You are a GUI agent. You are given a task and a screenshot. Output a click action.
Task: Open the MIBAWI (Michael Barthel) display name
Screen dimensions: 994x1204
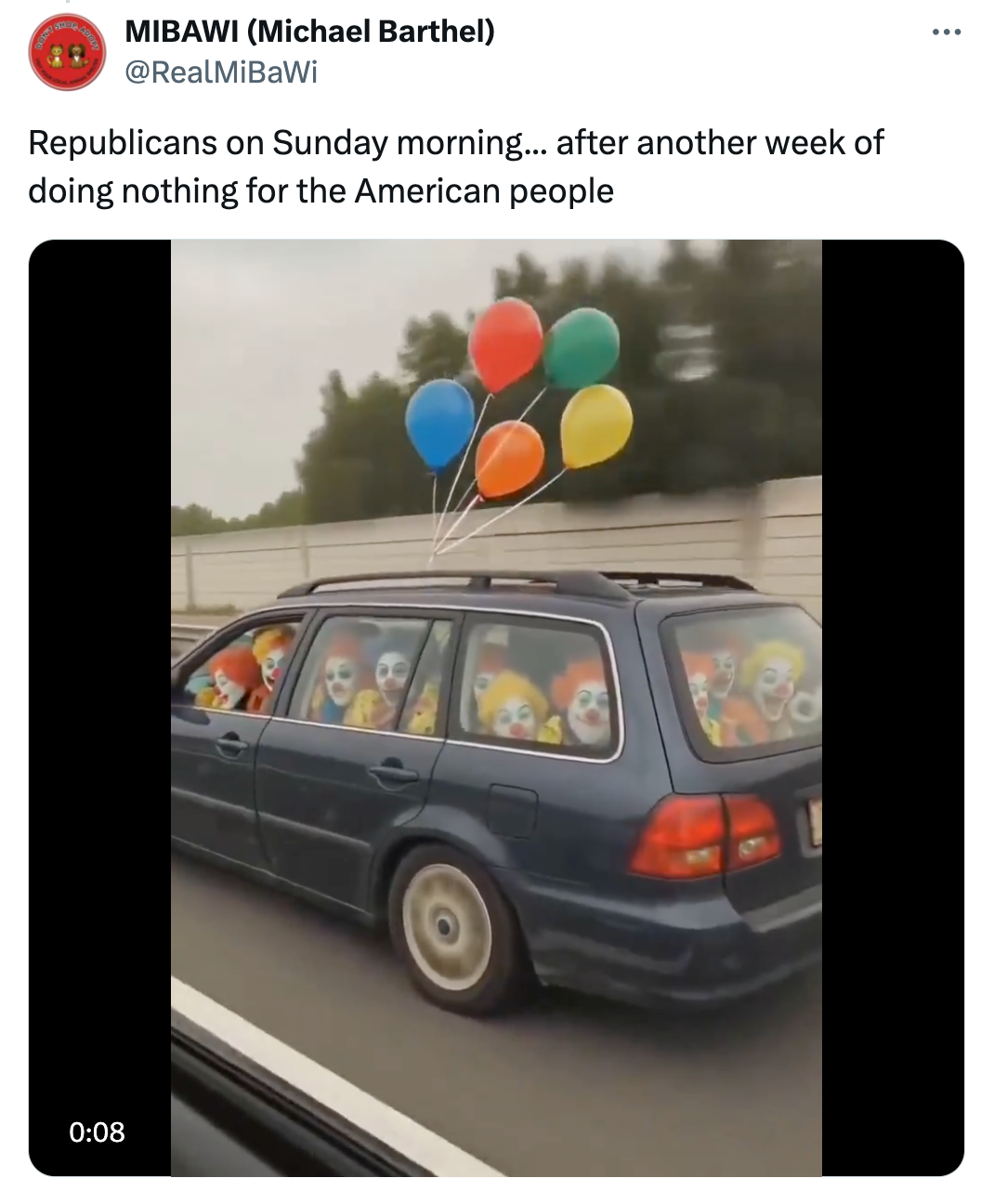pos(309,31)
